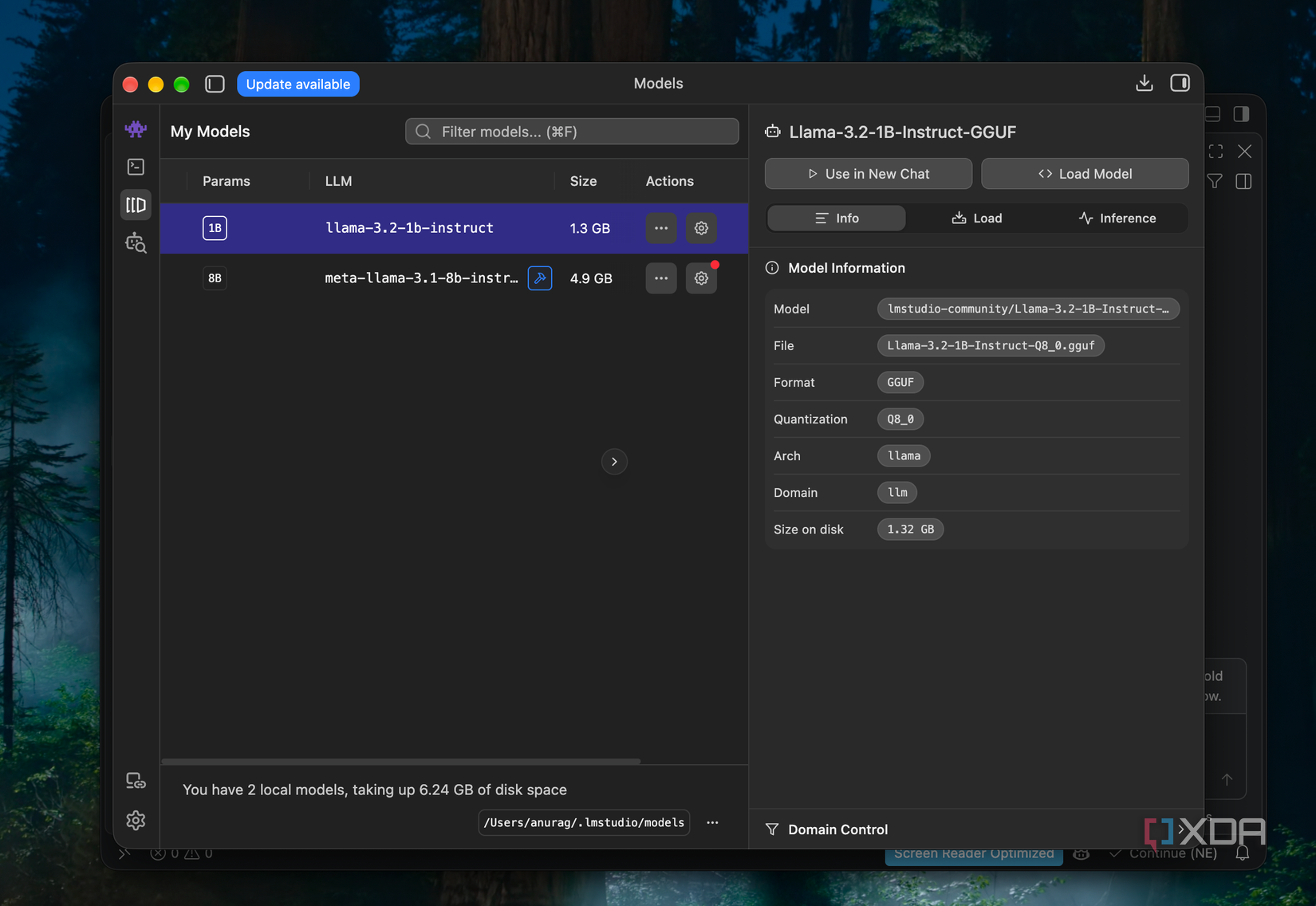Open app Settings gear in sidebar
Screen dimensions: 1316x906
coord(136,820)
